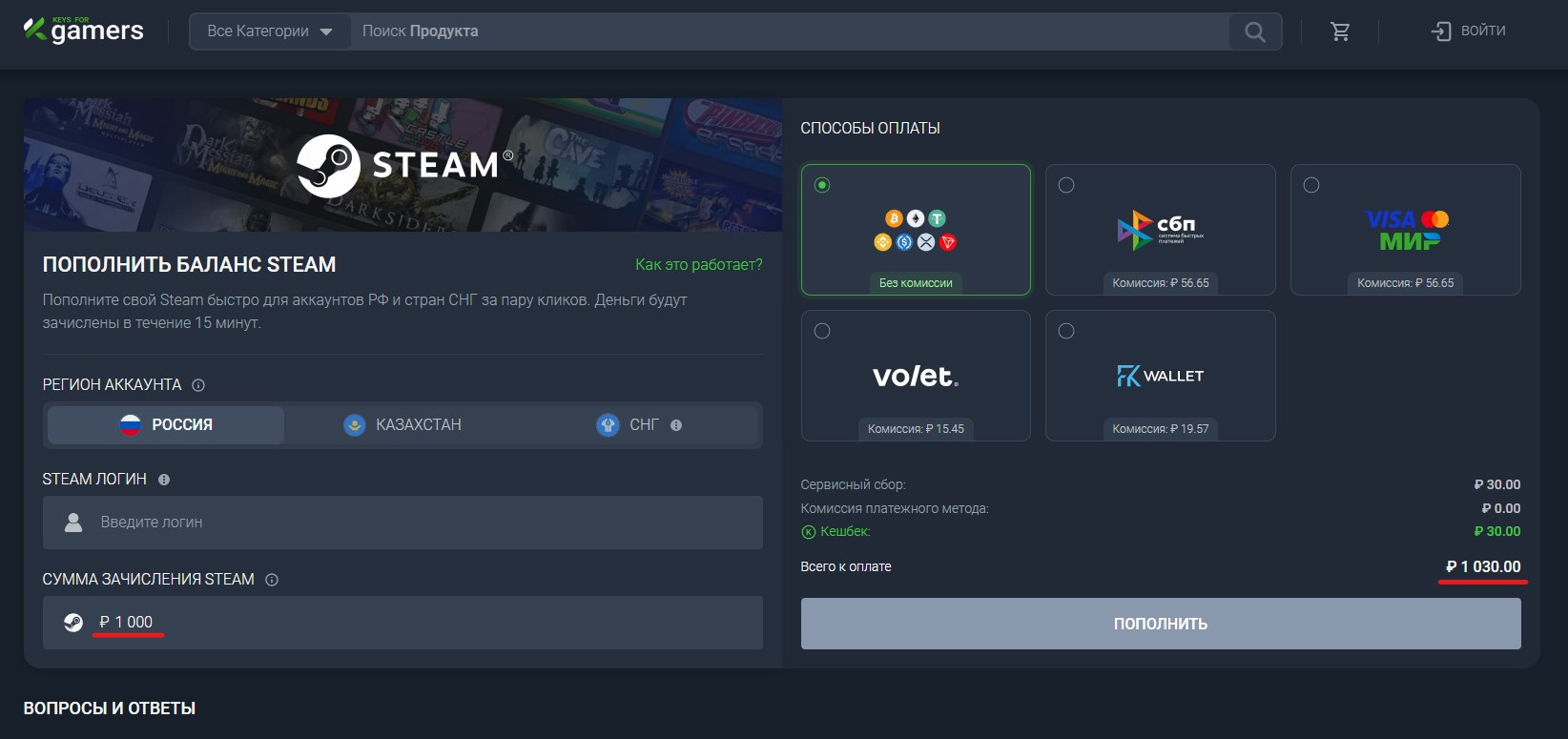Click the Steam icon in amount field
This screenshot has height=739, width=1568.
(x=73, y=623)
